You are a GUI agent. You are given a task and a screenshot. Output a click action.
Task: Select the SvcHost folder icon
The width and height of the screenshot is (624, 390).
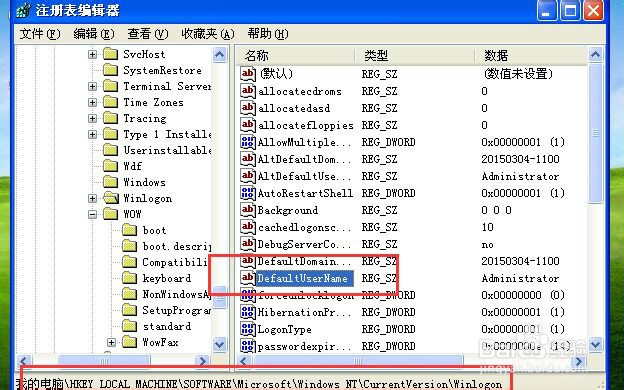tap(110, 54)
